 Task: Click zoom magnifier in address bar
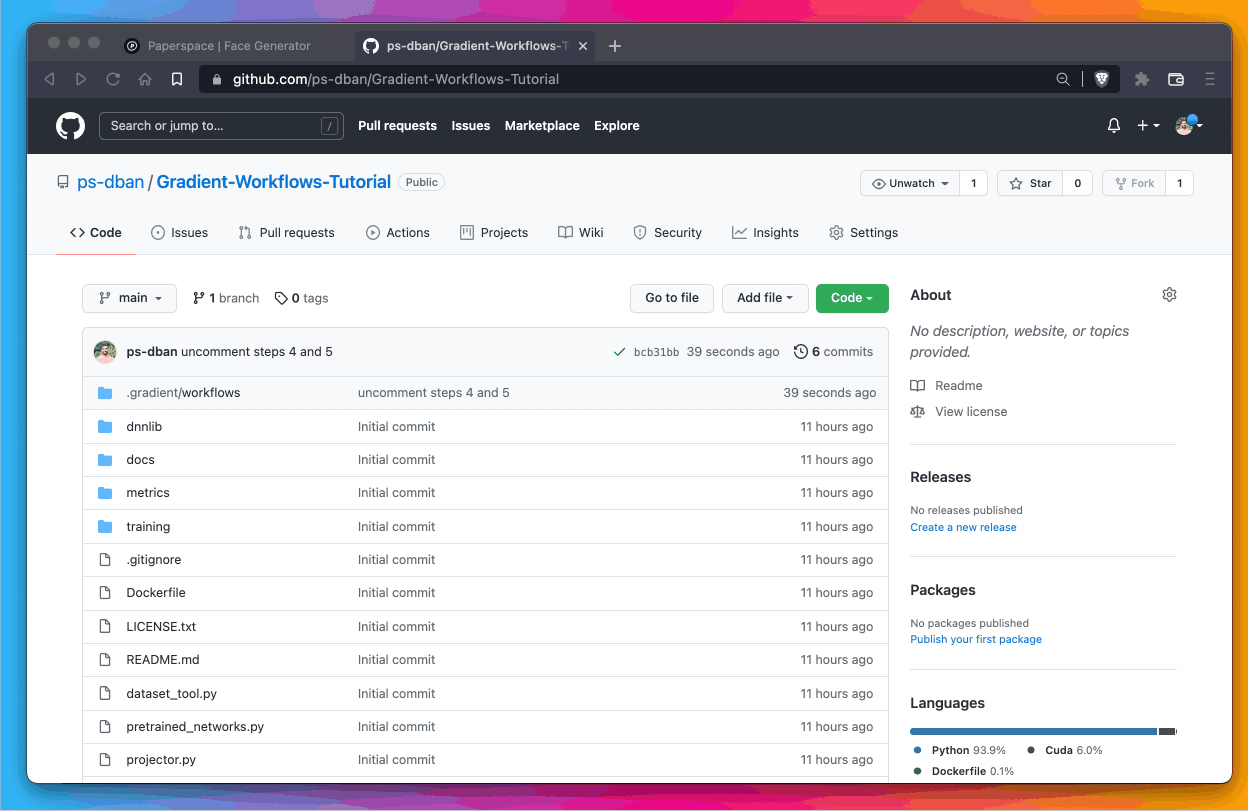(1063, 79)
